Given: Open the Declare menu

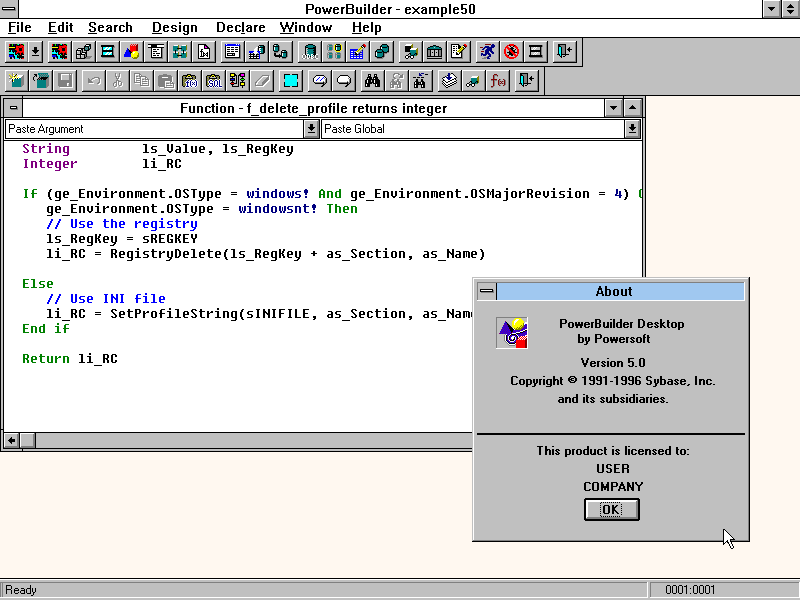Looking at the screenshot, I should (x=241, y=28).
